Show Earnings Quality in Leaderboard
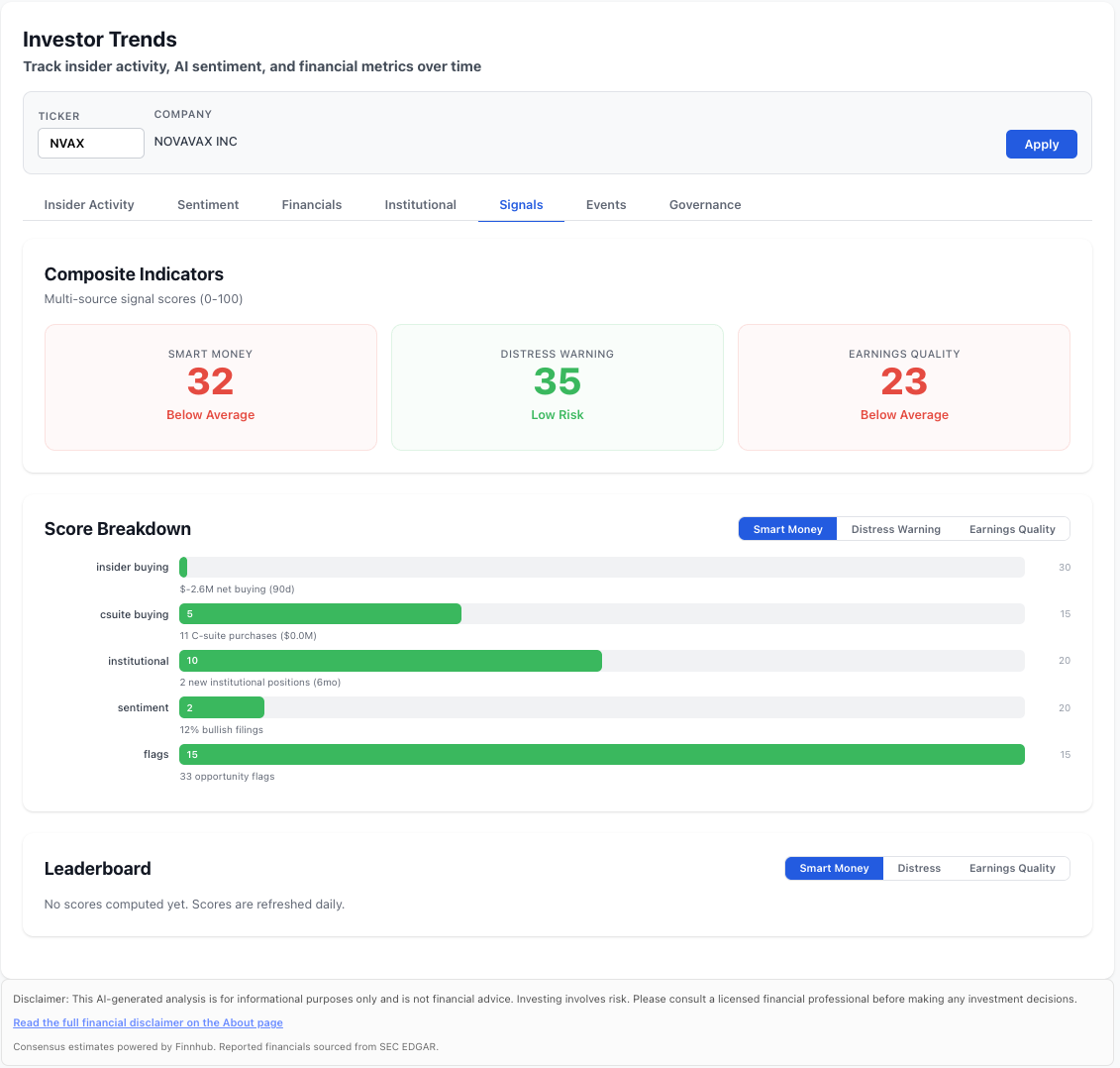 pyautogui.click(x=1012, y=868)
